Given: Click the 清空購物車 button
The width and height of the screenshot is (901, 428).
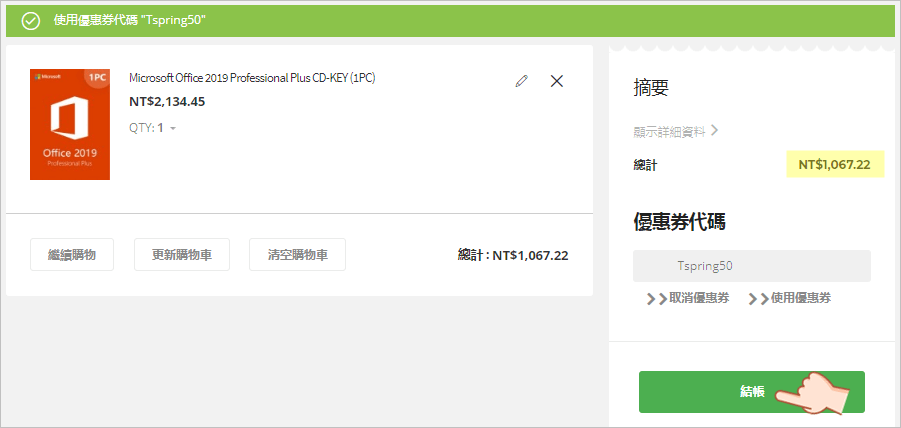Looking at the screenshot, I should (297, 255).
